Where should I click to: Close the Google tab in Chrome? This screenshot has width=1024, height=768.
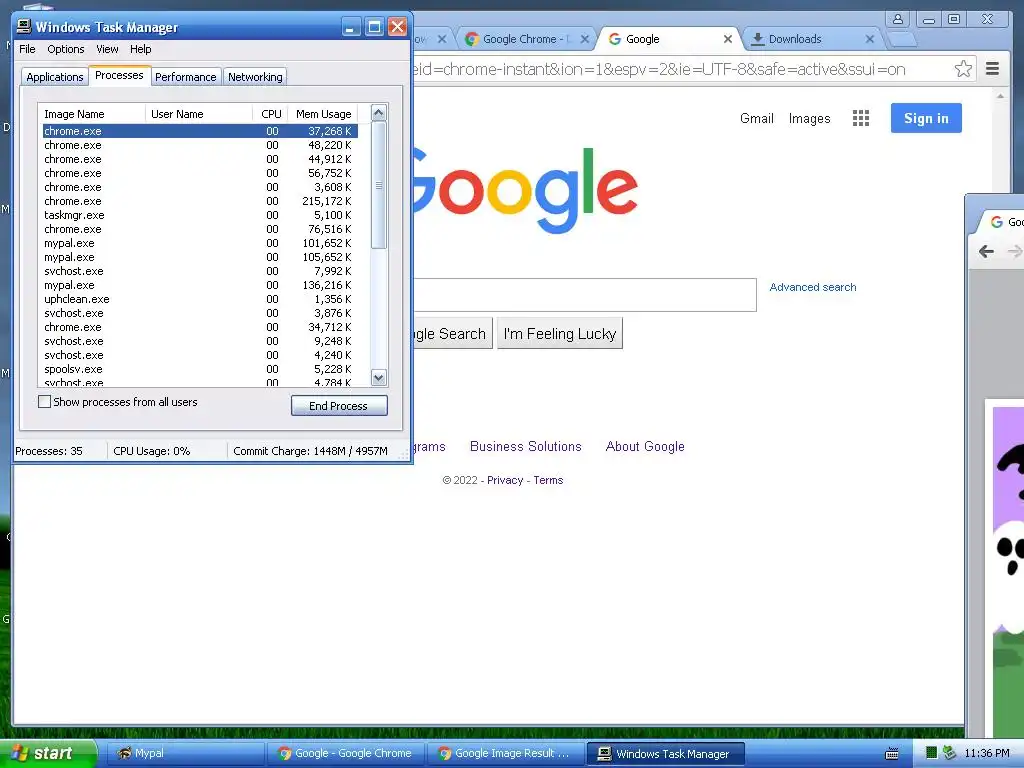click(728, 39)
